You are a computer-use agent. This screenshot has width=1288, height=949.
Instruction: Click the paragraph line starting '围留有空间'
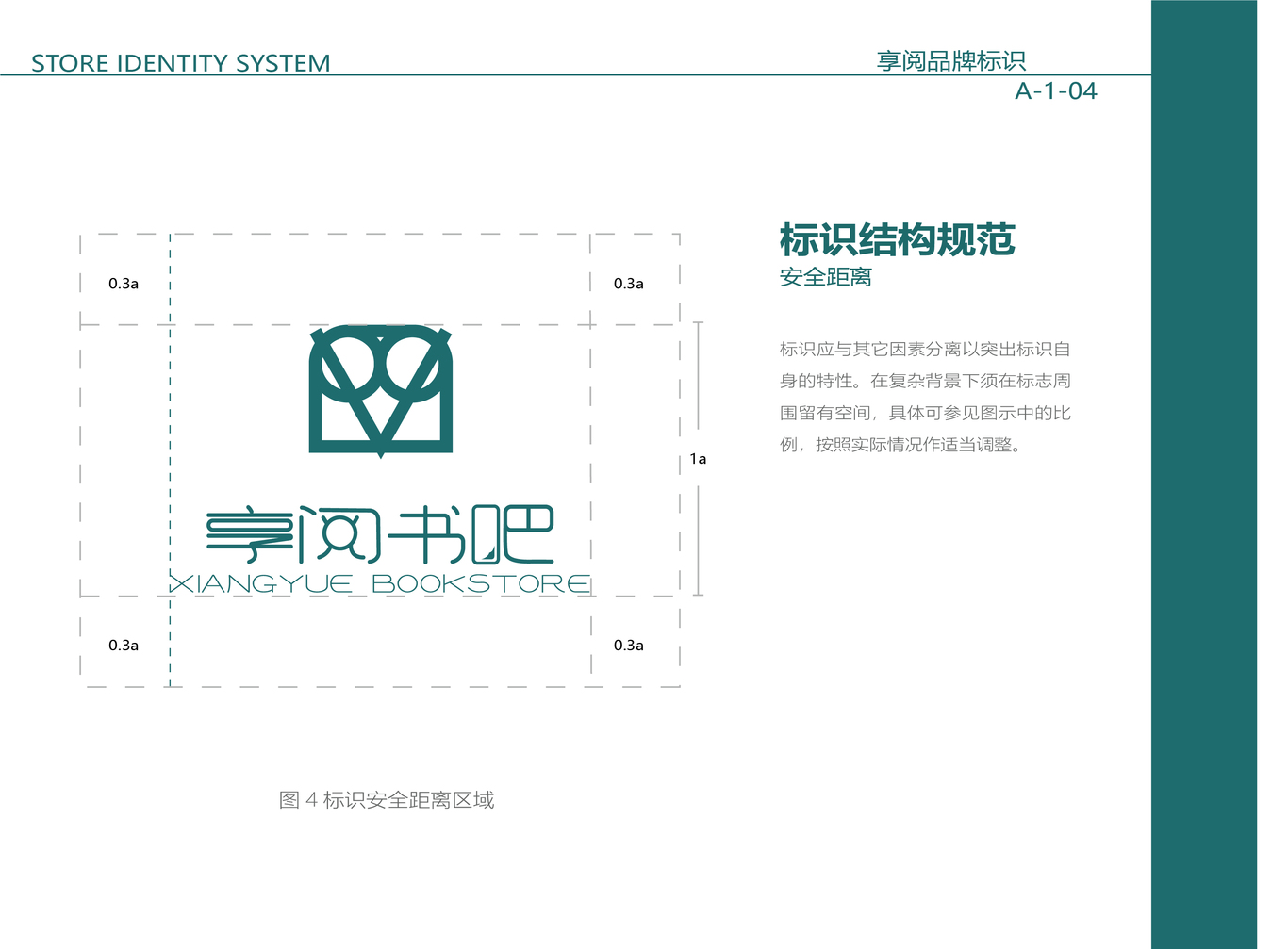click(x=925, y=413)
